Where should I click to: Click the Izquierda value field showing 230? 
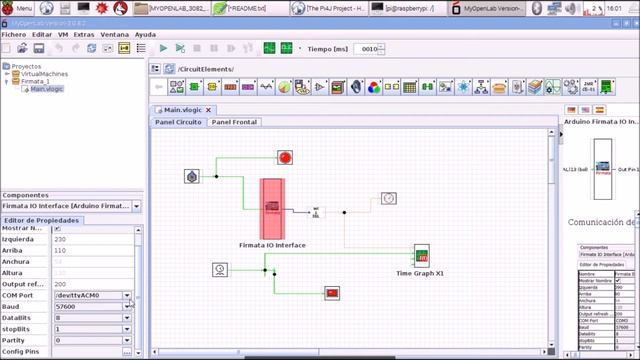point(93,239)
